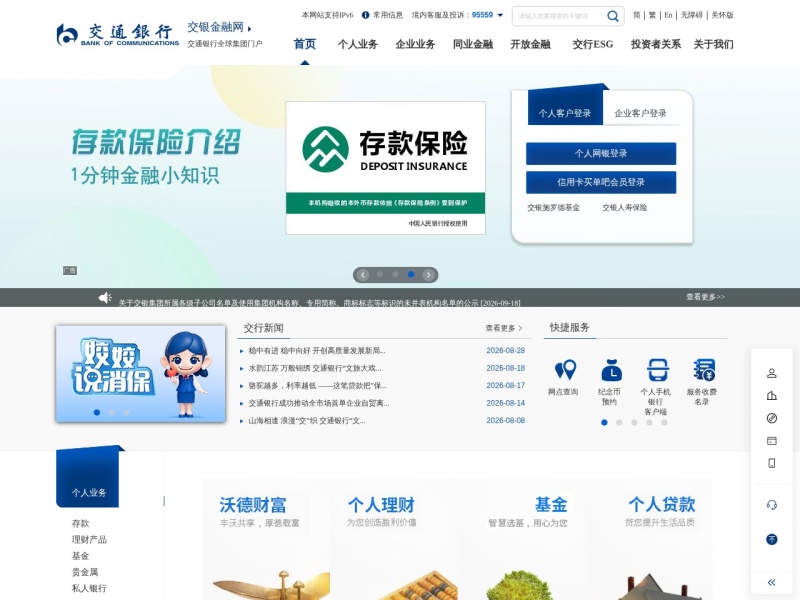The image size is (800, 600).
Task: Open the 企业业务 navigation menu
Action: [x=415, y=44]
